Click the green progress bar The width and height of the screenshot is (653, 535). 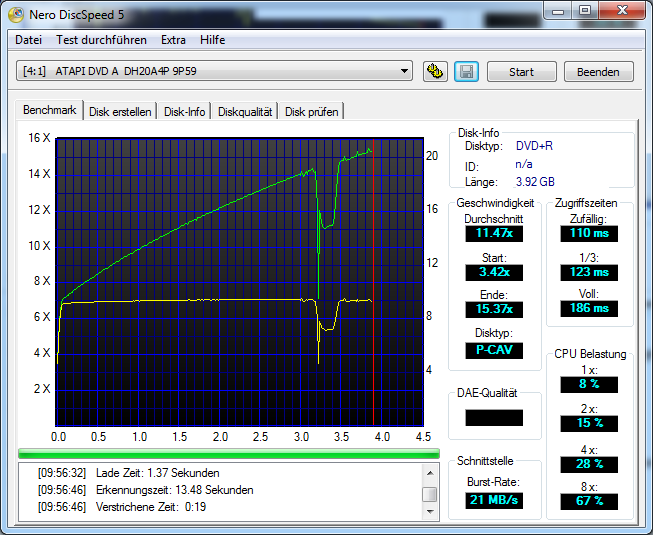point(229,453)
